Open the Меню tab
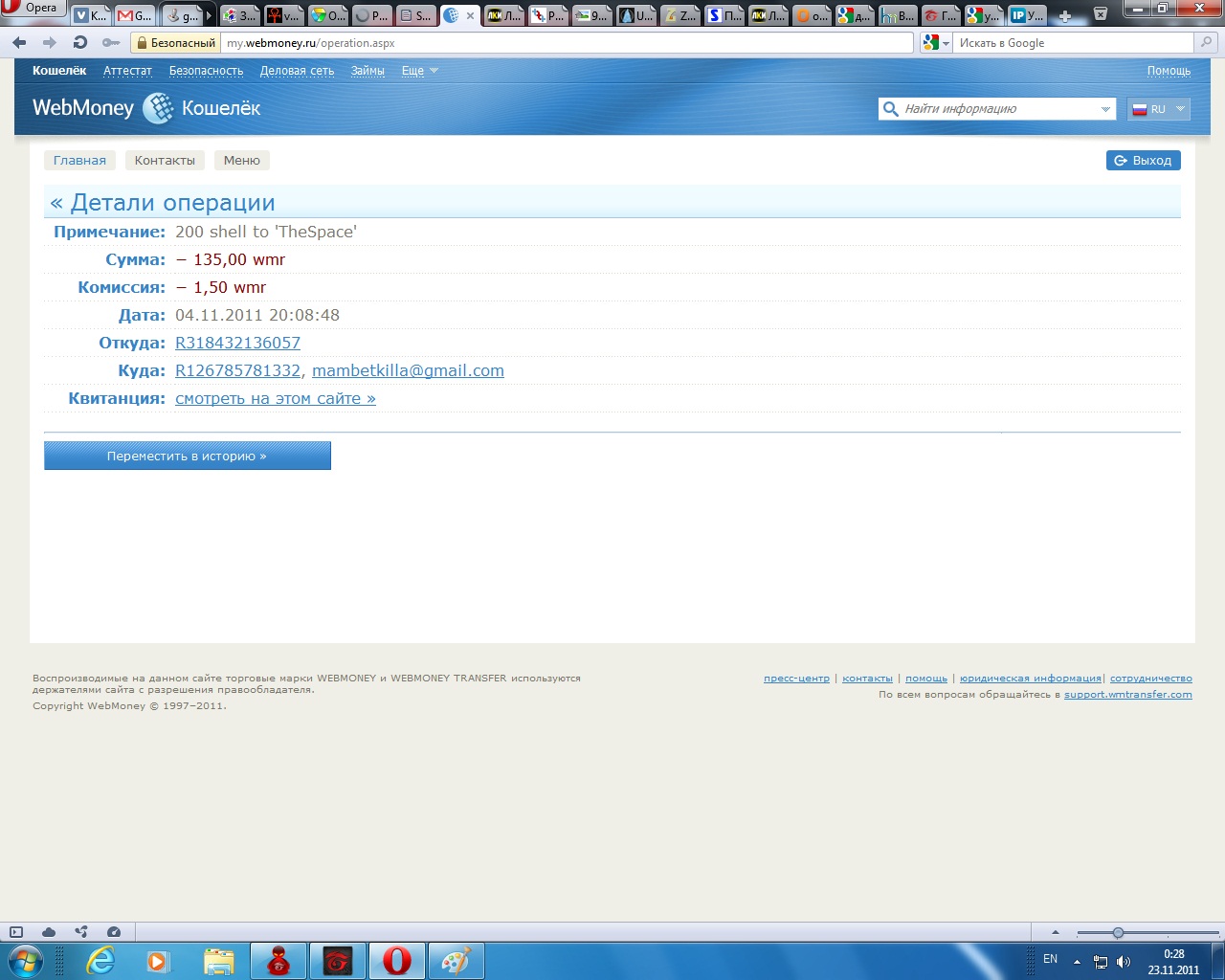Viewport: 1225px width, 980px height. coord(242,161)
